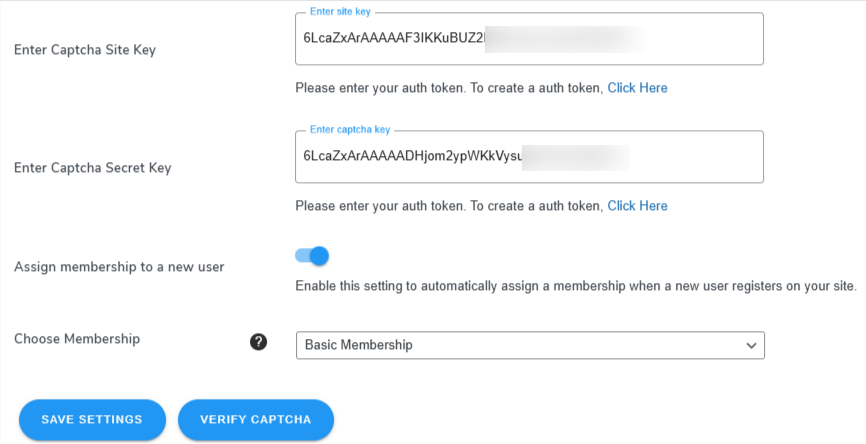
Task: Open the Basic Membership dropdown
Action: (530, 345)
